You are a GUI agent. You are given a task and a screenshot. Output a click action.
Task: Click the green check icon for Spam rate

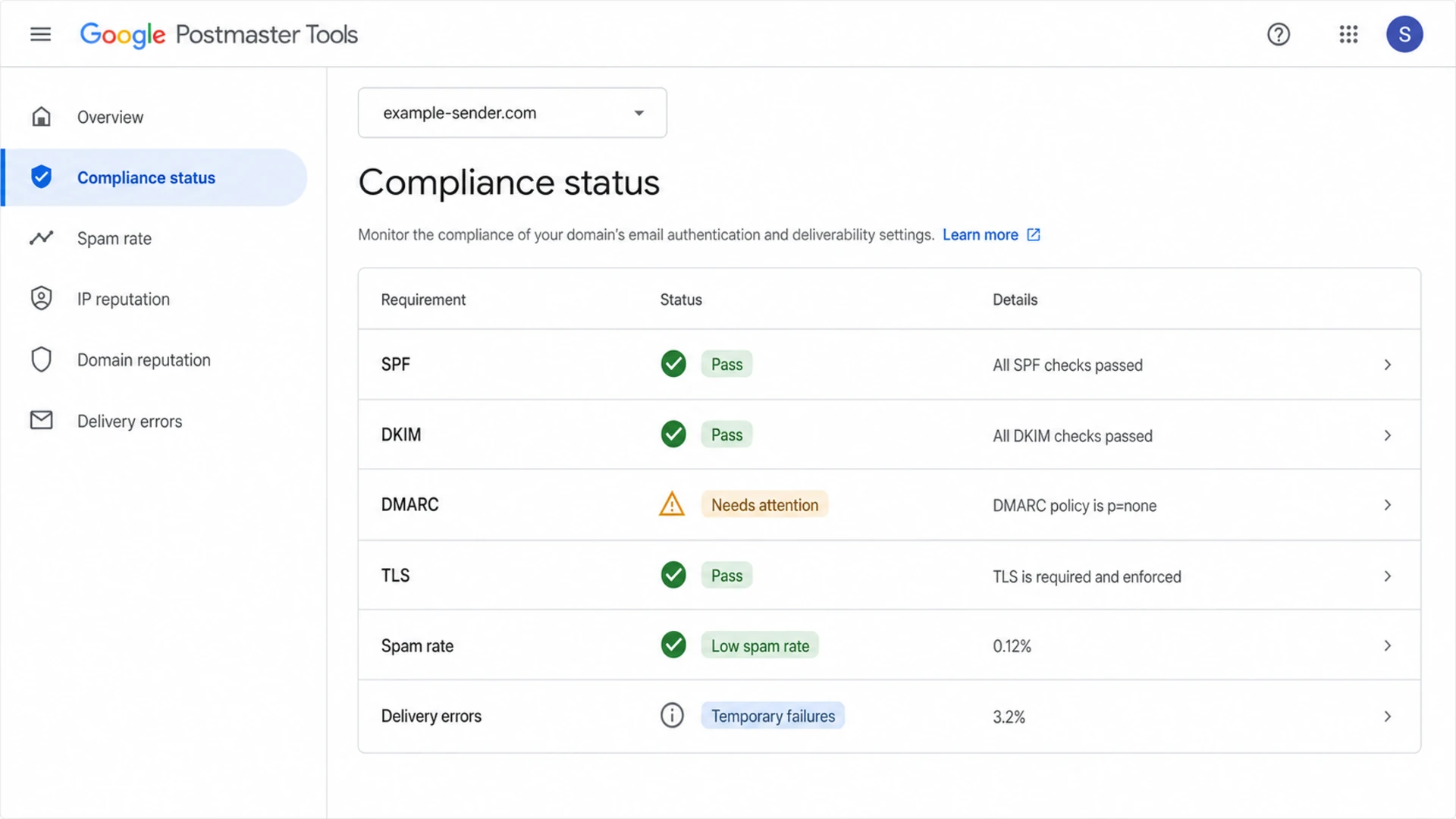click(x=673, y=645)
